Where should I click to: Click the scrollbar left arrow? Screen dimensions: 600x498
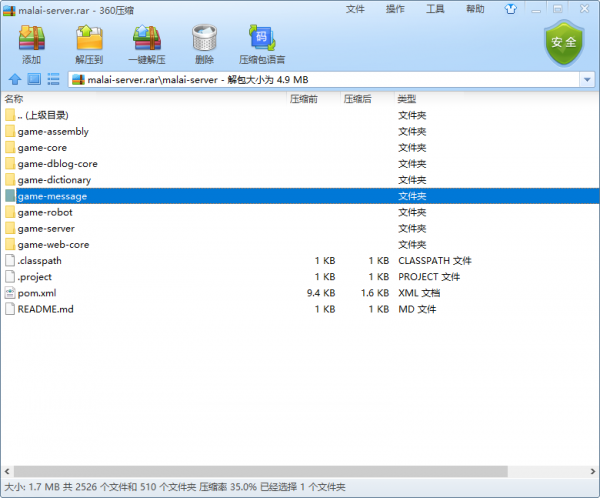tap(7, 471)
